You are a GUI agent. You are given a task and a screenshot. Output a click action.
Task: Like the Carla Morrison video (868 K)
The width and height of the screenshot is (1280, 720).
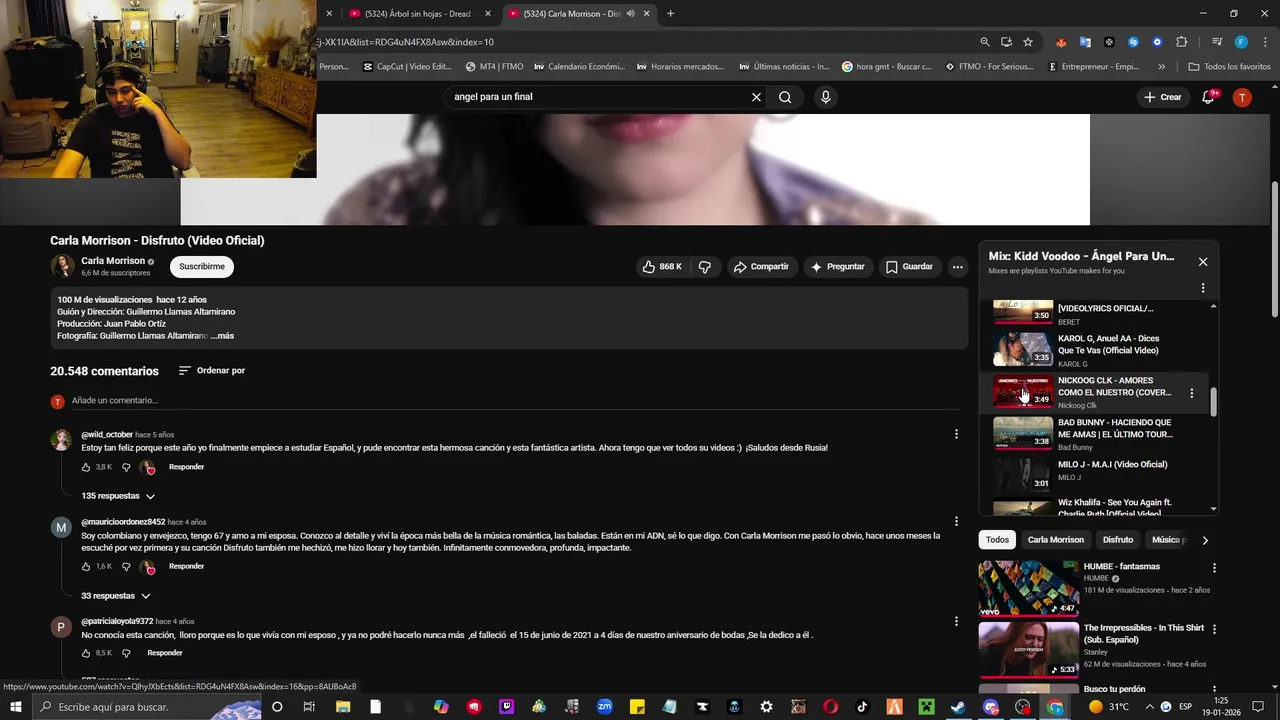pyautogui.click(x=662, y=267)
